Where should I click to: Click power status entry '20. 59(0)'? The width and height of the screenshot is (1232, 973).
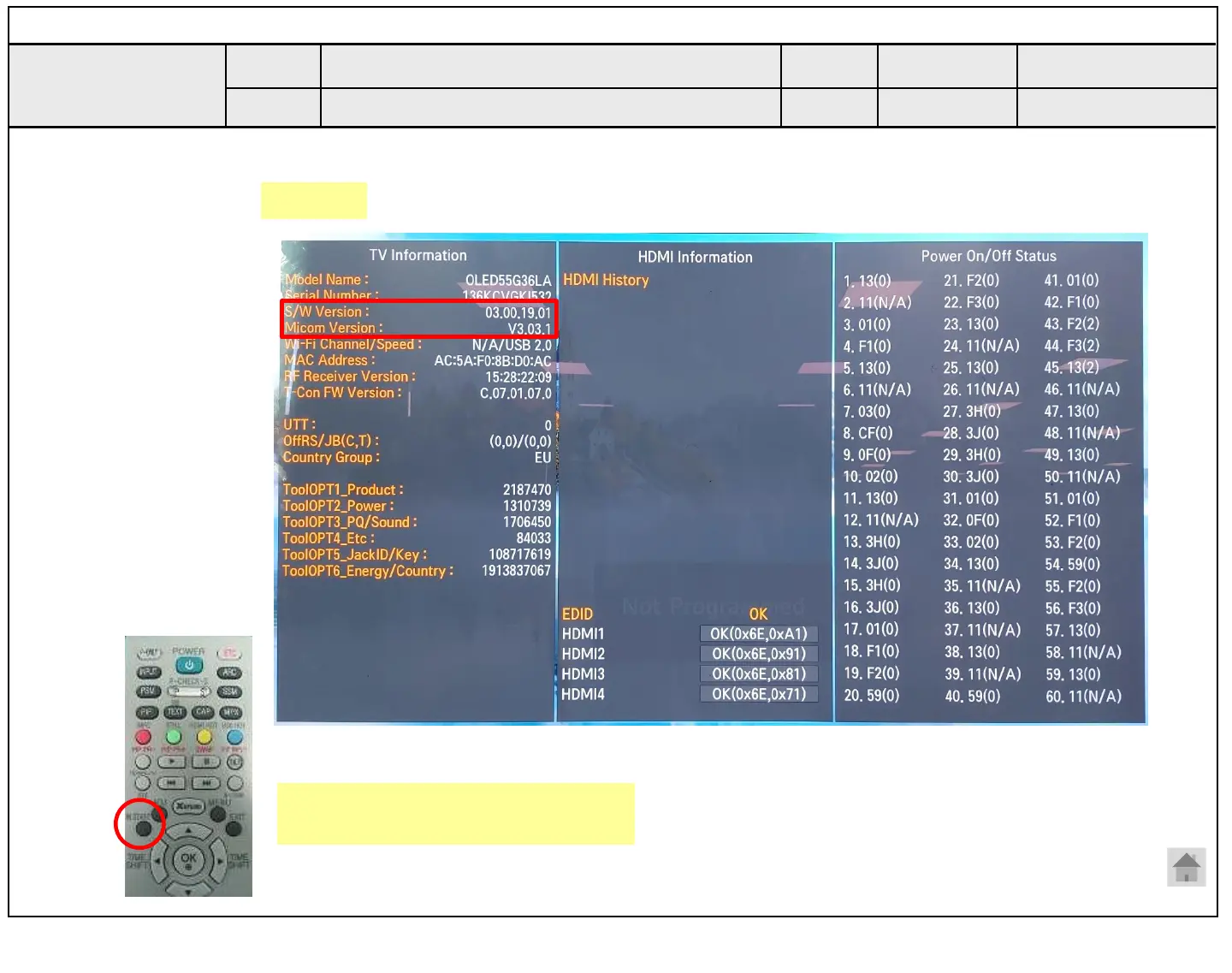[871, 696]
